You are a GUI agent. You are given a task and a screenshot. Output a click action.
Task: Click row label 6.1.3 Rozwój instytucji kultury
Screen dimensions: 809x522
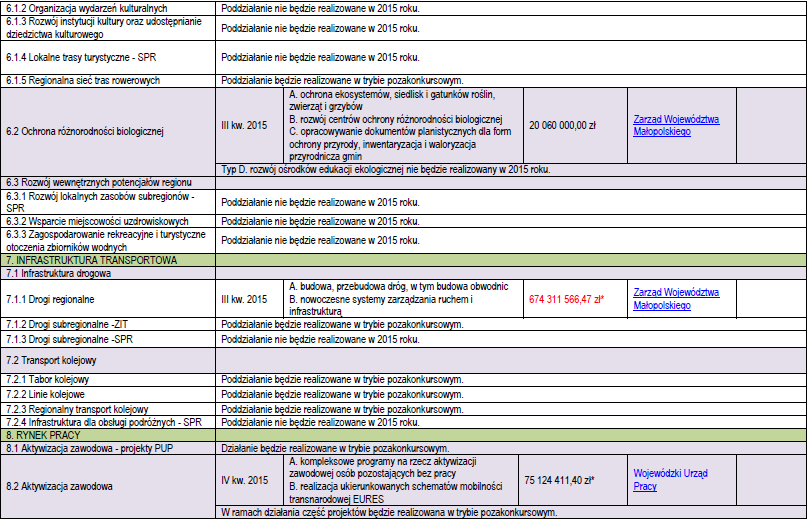pos(104,28)
